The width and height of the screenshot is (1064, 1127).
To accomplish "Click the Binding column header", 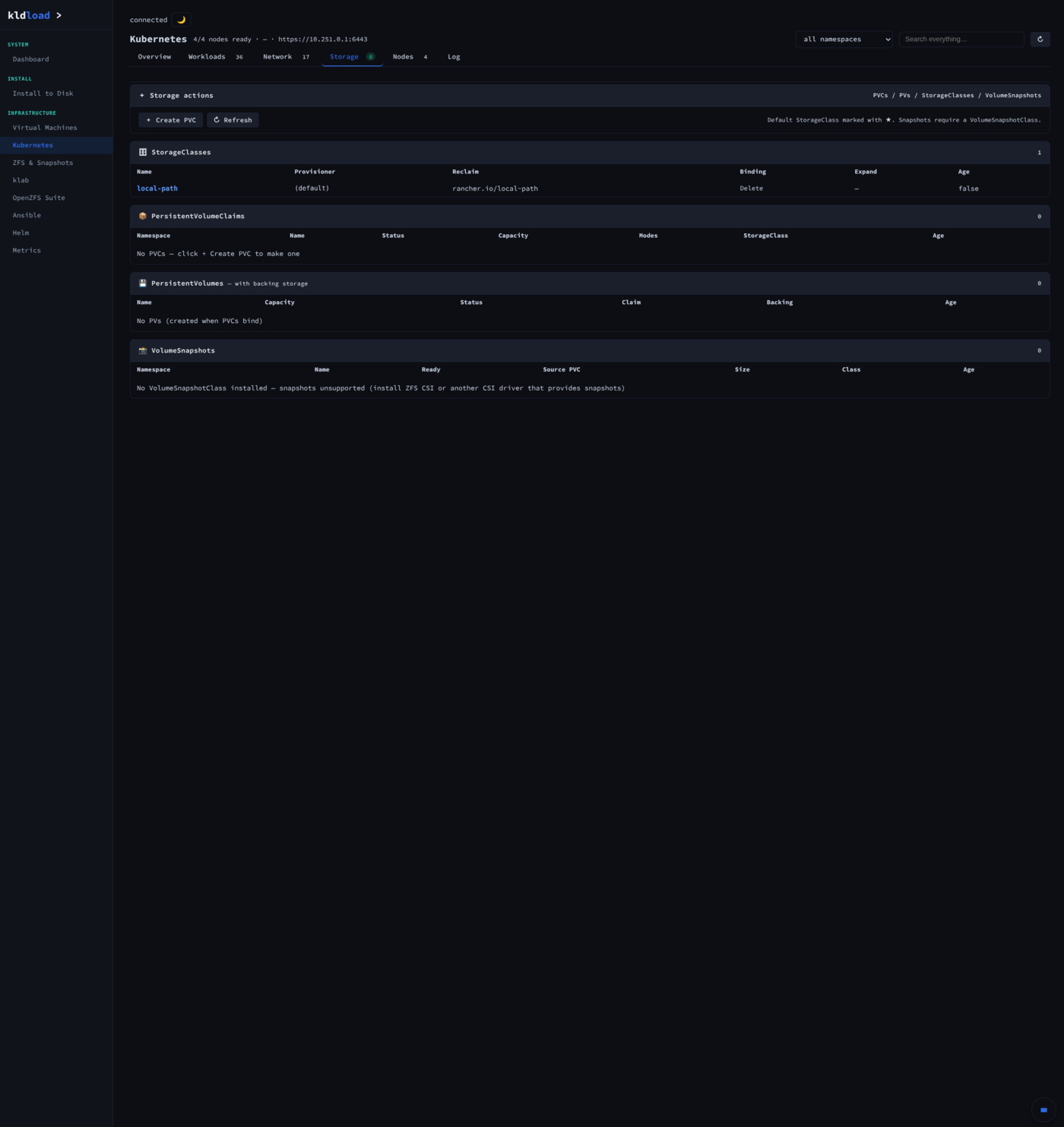I will point(752,172).
